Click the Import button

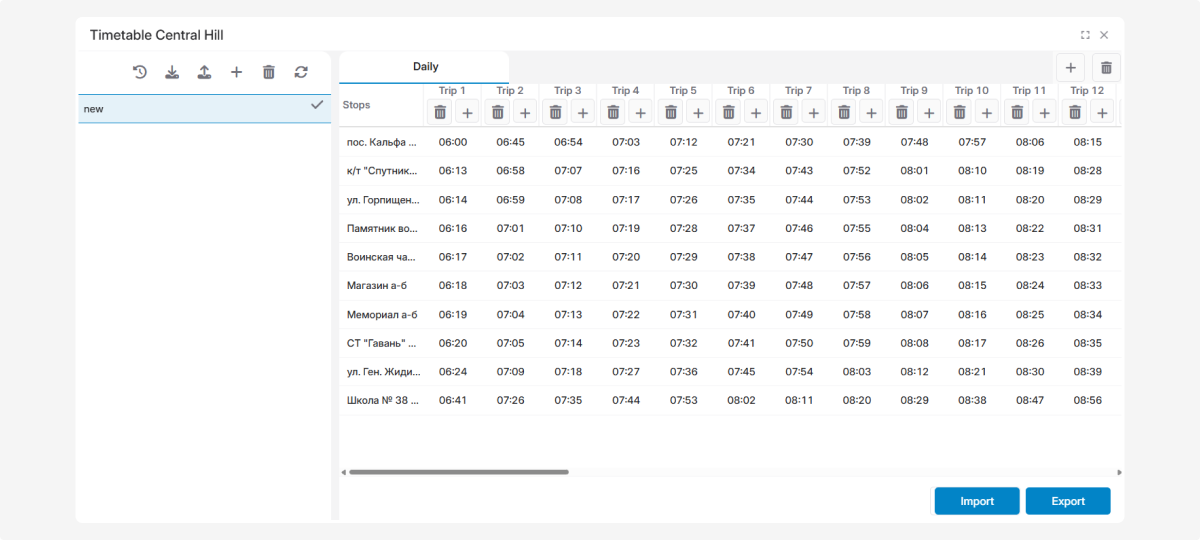(x=977, y=501)
